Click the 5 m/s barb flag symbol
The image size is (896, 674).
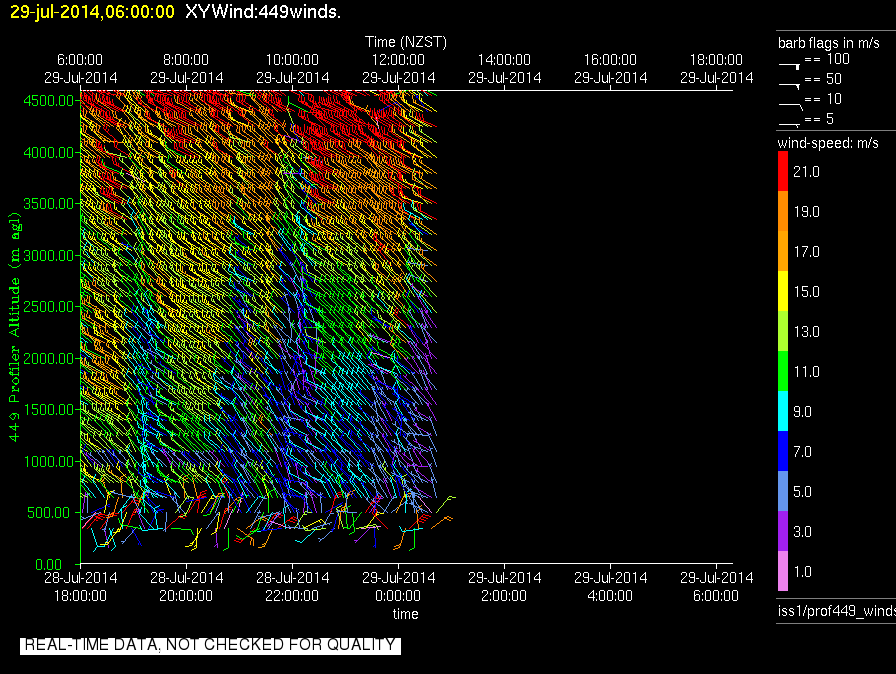pos(789,122)
